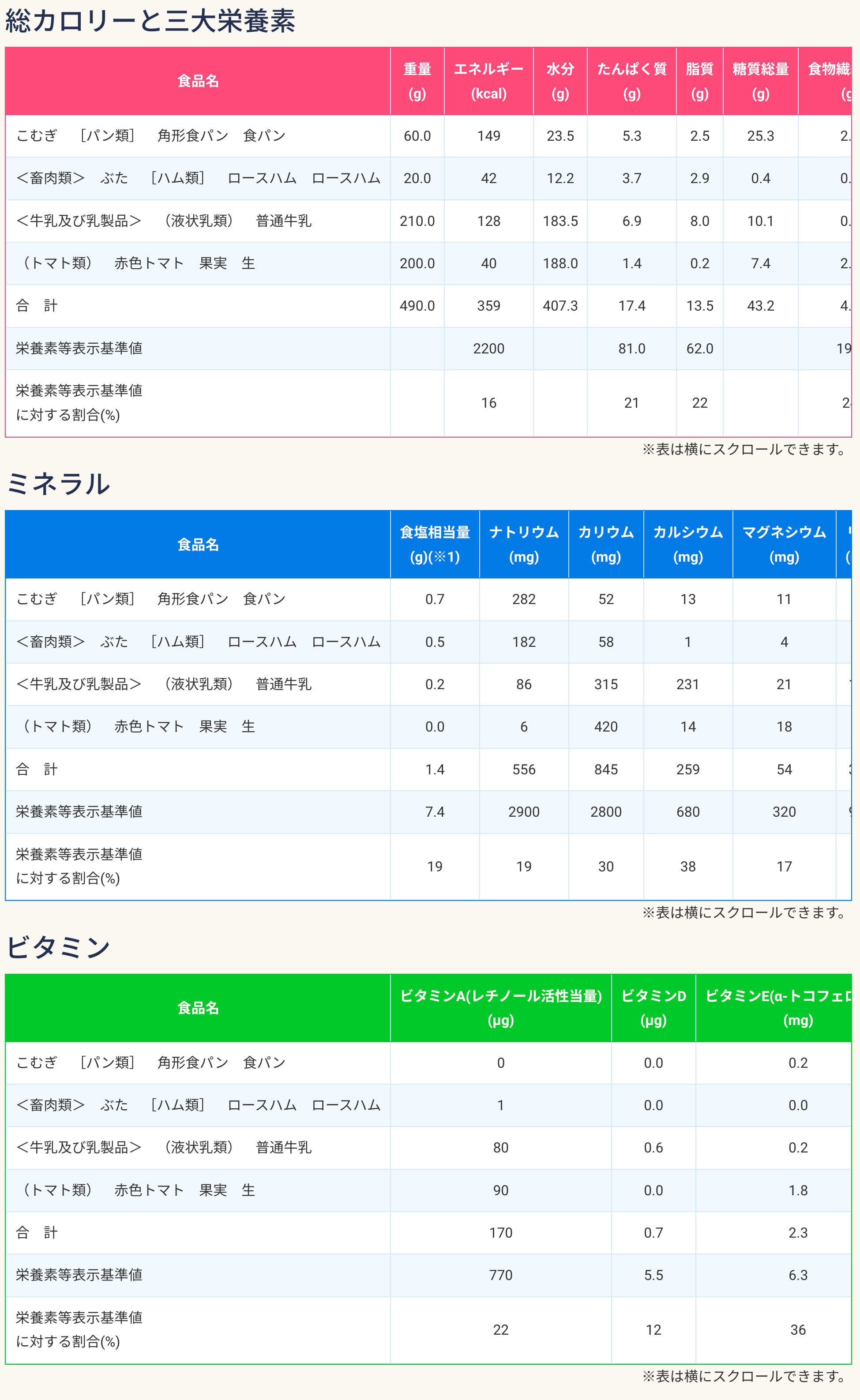Click the 総カロリーと三大栄養素 heading
The width and height of the screenshot is (860, 1400).
[x=150, y=21]
